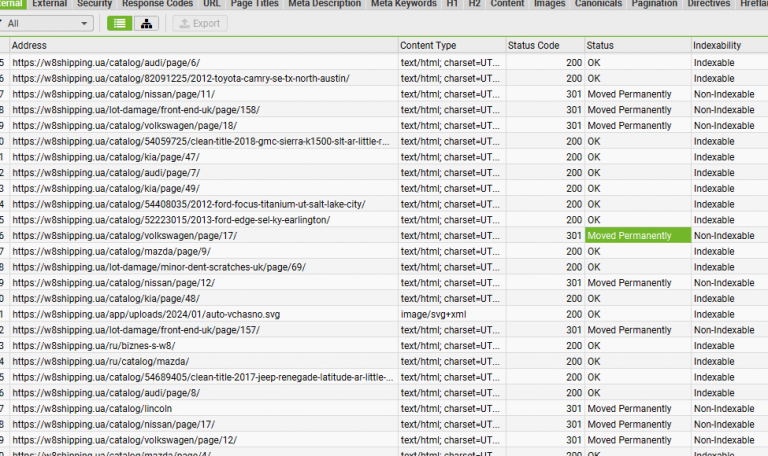Select the catalog/lincoln URL
This screenshot has width=768, height=456.
pyautogui.click(x=92, y=408)
